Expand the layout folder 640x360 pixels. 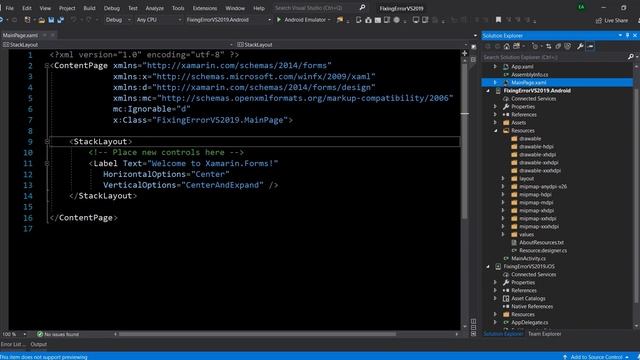[503, 178]
